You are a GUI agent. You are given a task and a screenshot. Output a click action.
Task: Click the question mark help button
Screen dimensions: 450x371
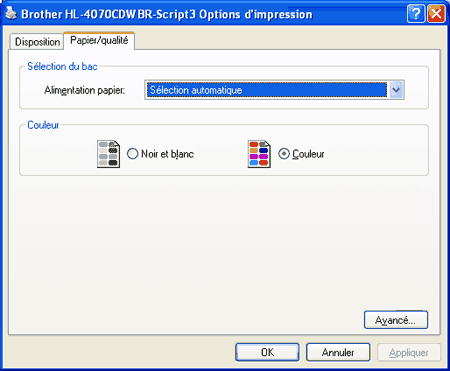point(416,14)
